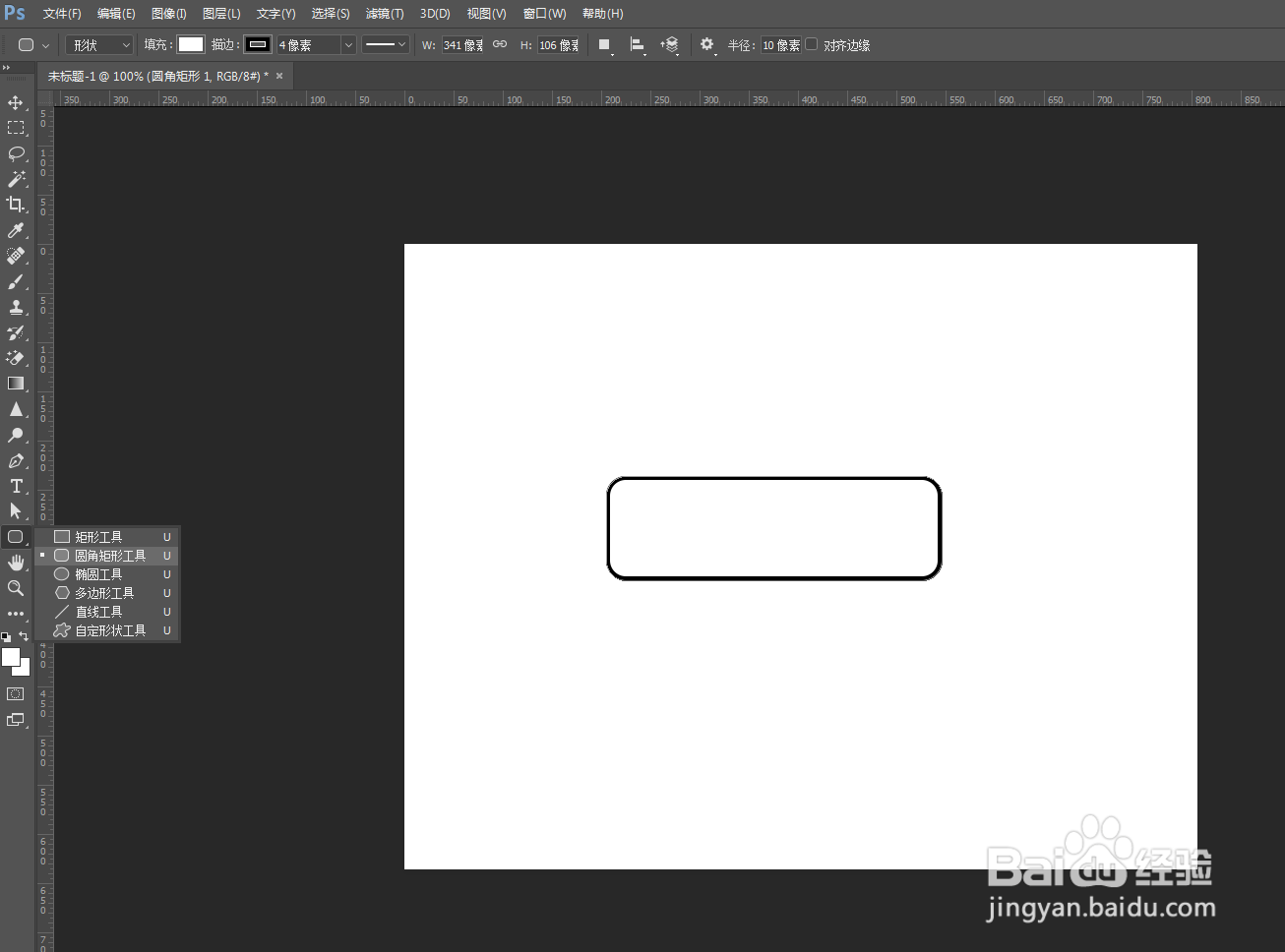Select the Horizontal Type tool
Image resolution: width=1285 pixels, height=952 pixels.
pyautogui.click(x=16, y=486)
